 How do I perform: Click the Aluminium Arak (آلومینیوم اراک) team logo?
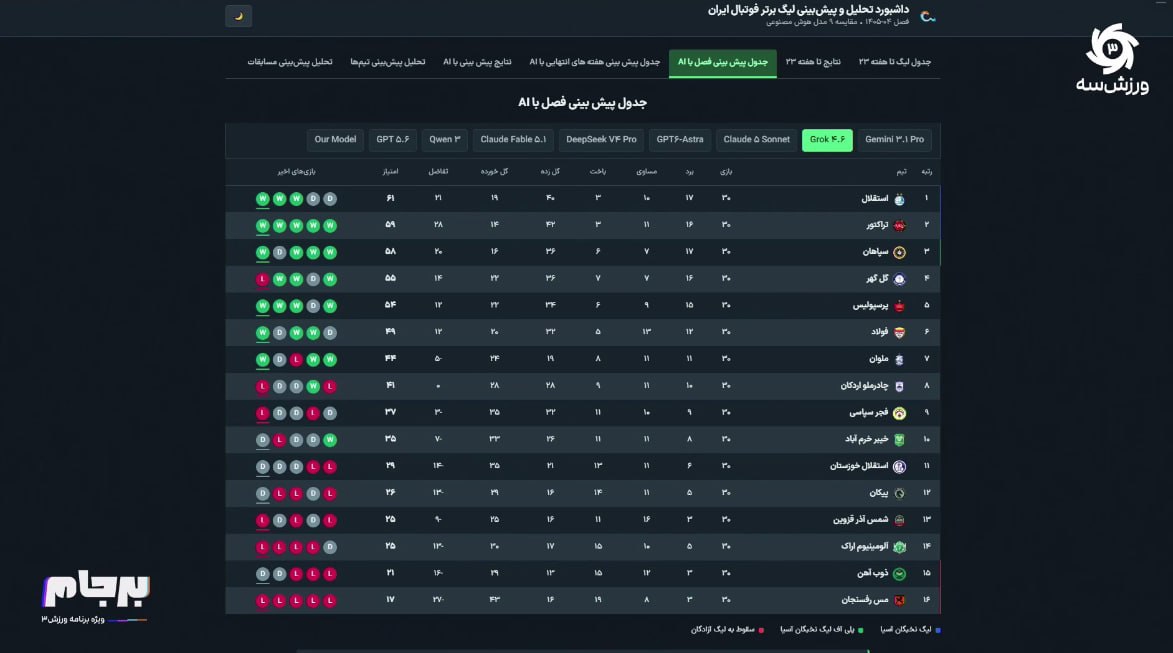point(899,547)
